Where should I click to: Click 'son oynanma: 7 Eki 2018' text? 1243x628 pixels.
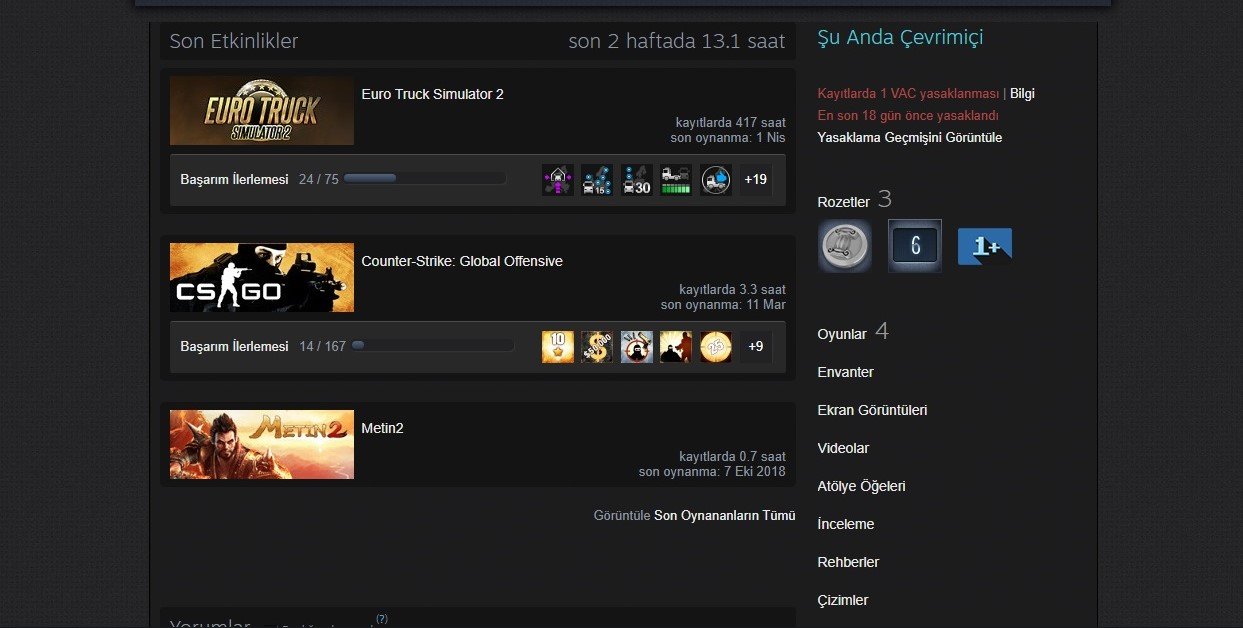[x=712, y=472]
